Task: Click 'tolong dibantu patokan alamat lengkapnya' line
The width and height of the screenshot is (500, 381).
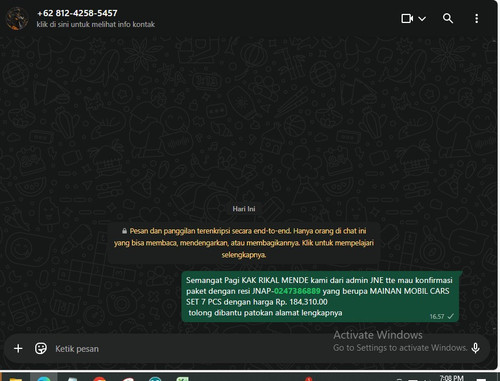Action: tap(265, 313)
